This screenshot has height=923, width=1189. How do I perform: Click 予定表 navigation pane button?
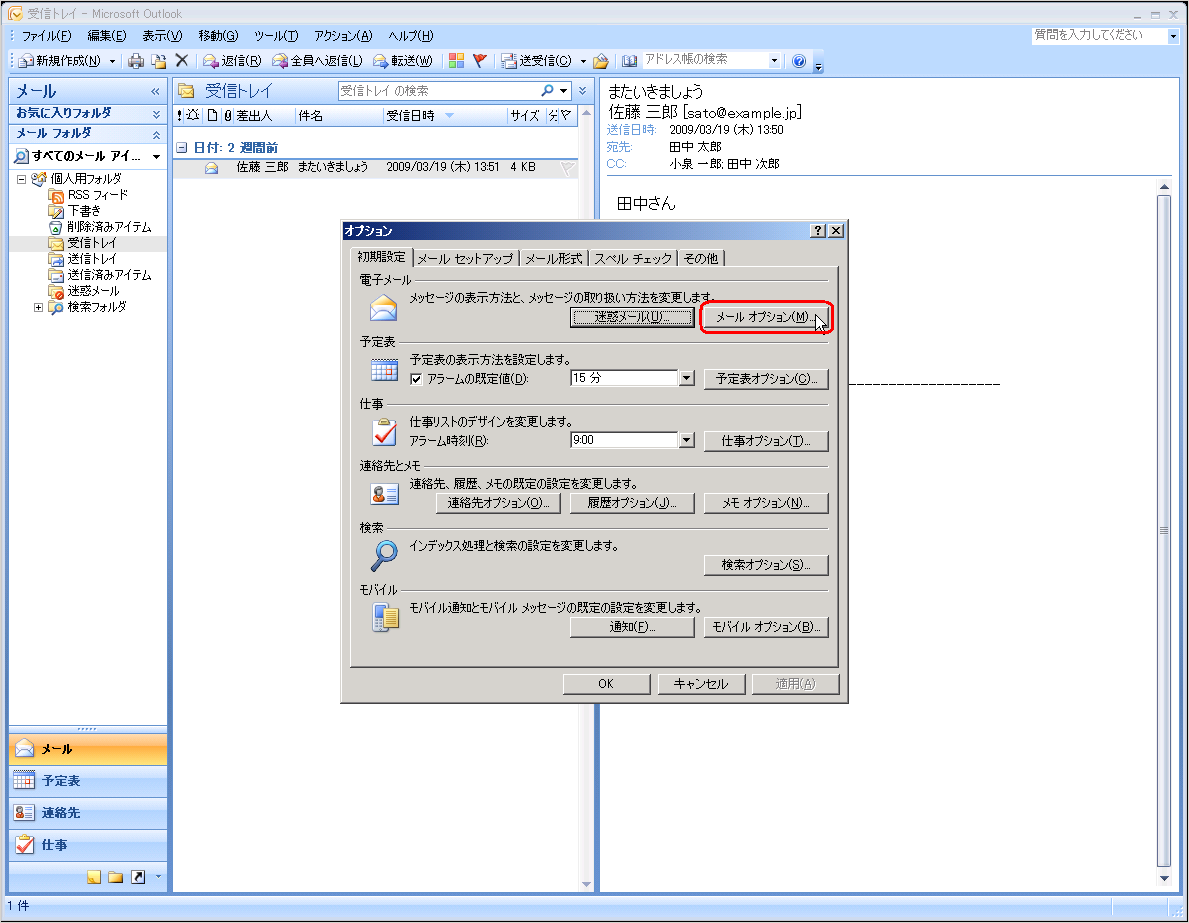coord(88,780)
